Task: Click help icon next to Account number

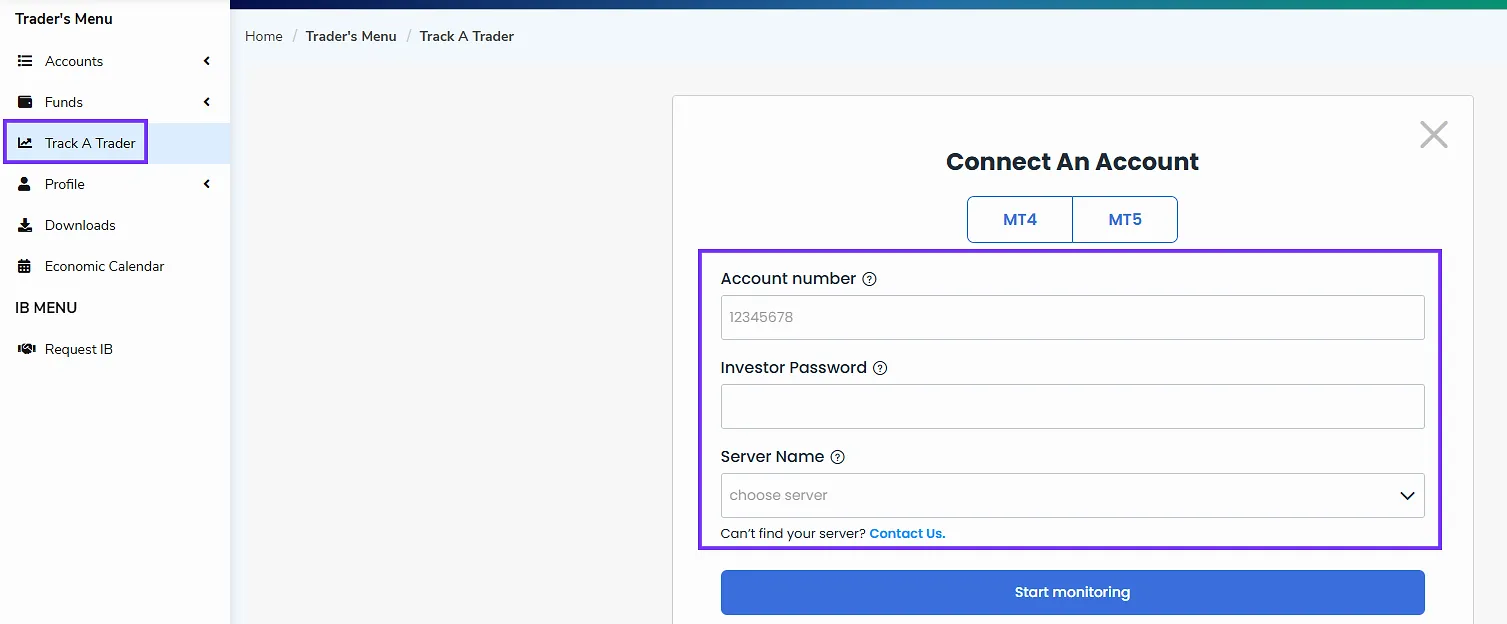Action: tap(869, 279)
